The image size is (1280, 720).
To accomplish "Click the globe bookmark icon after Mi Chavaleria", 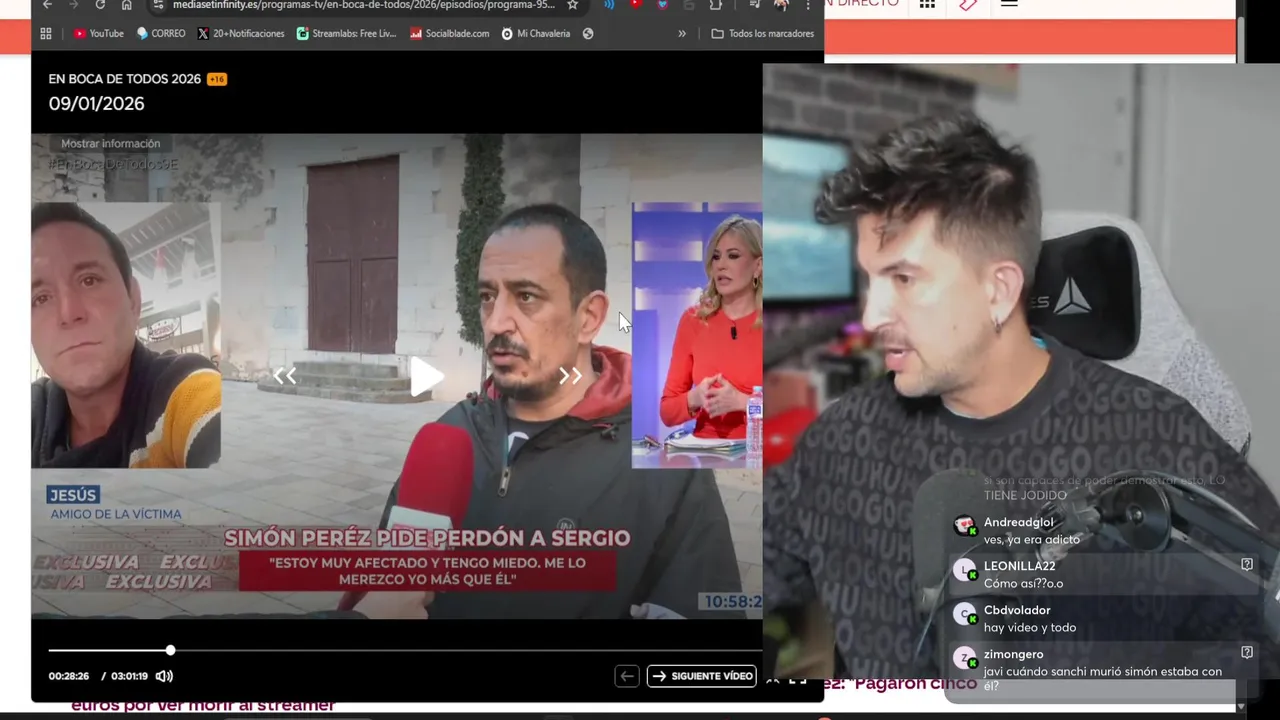I will (588, 33).
